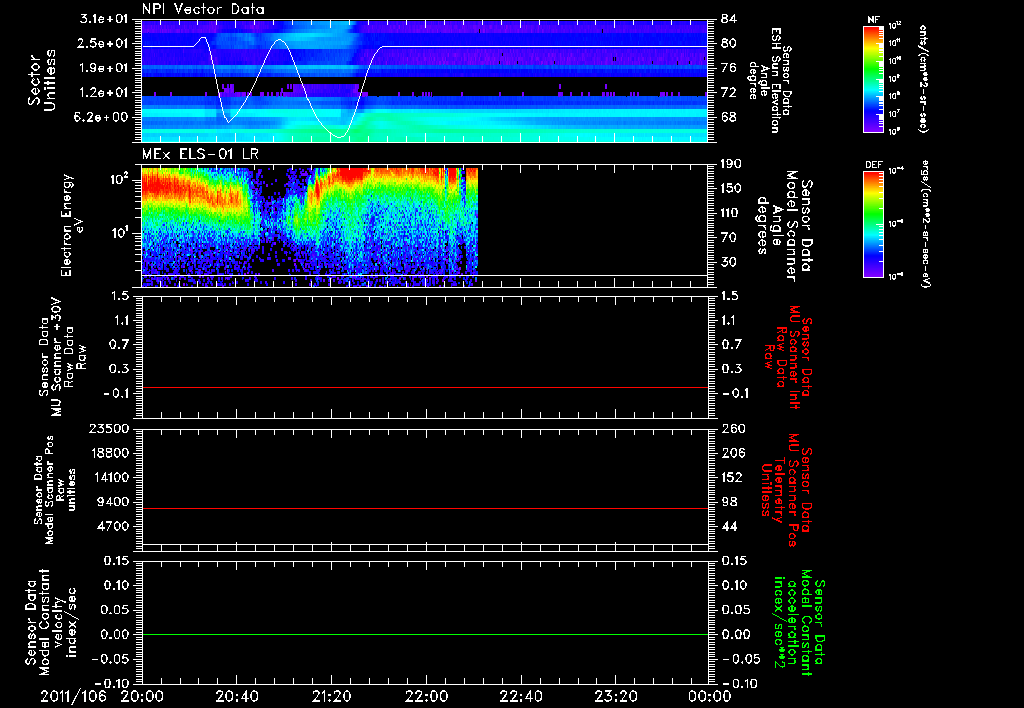This screenshot has height=708, width=1024.
Task: Select the green Model Constant acceleration label
Action: coord(800,622)
